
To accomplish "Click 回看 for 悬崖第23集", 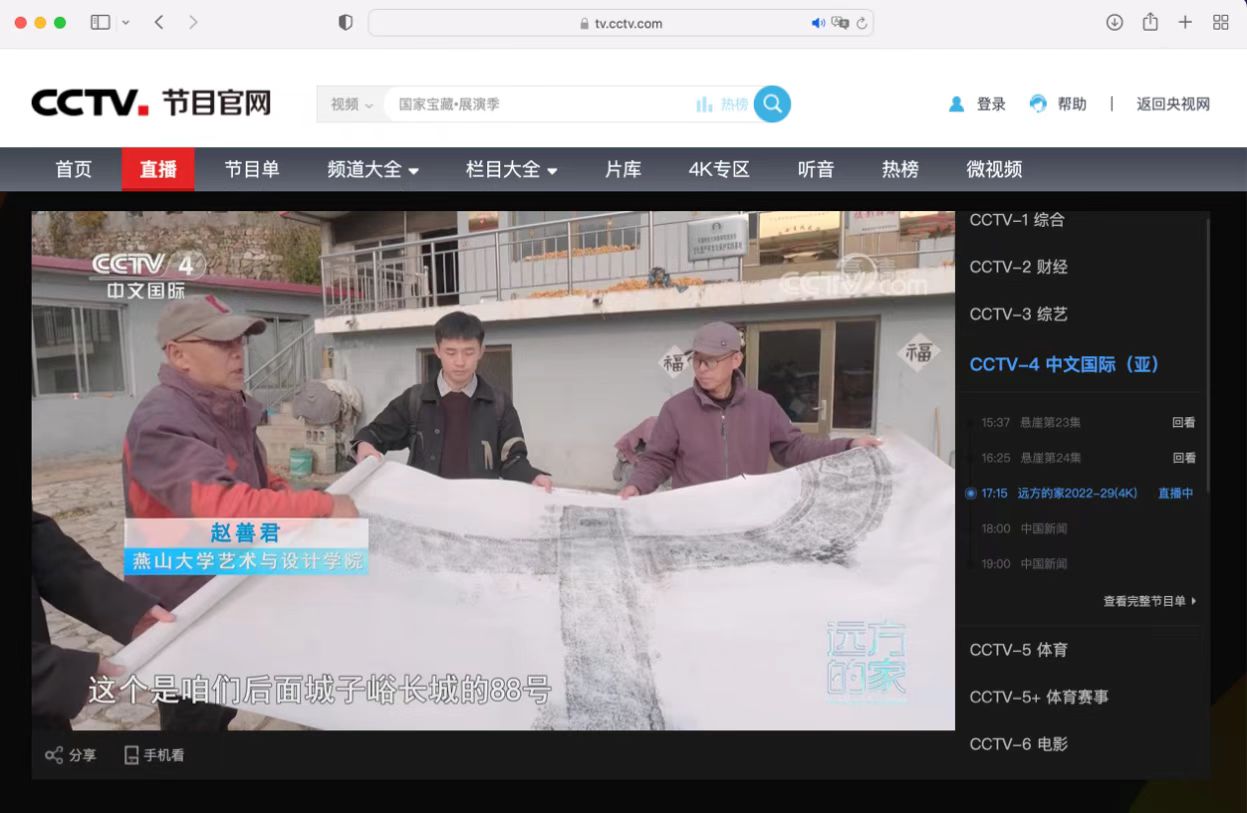I will [1183, 423].
